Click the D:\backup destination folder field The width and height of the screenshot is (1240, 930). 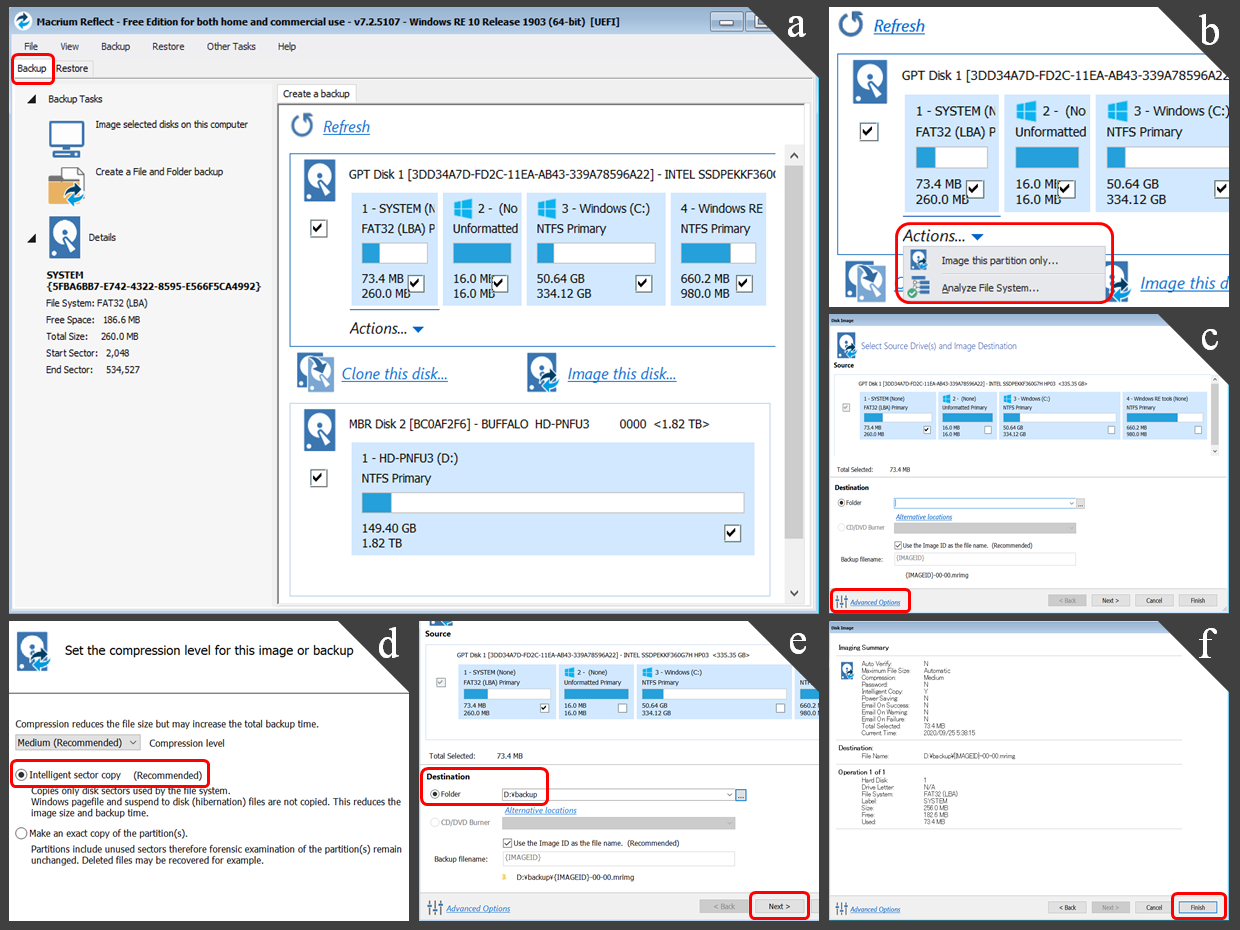coord(615,794)
